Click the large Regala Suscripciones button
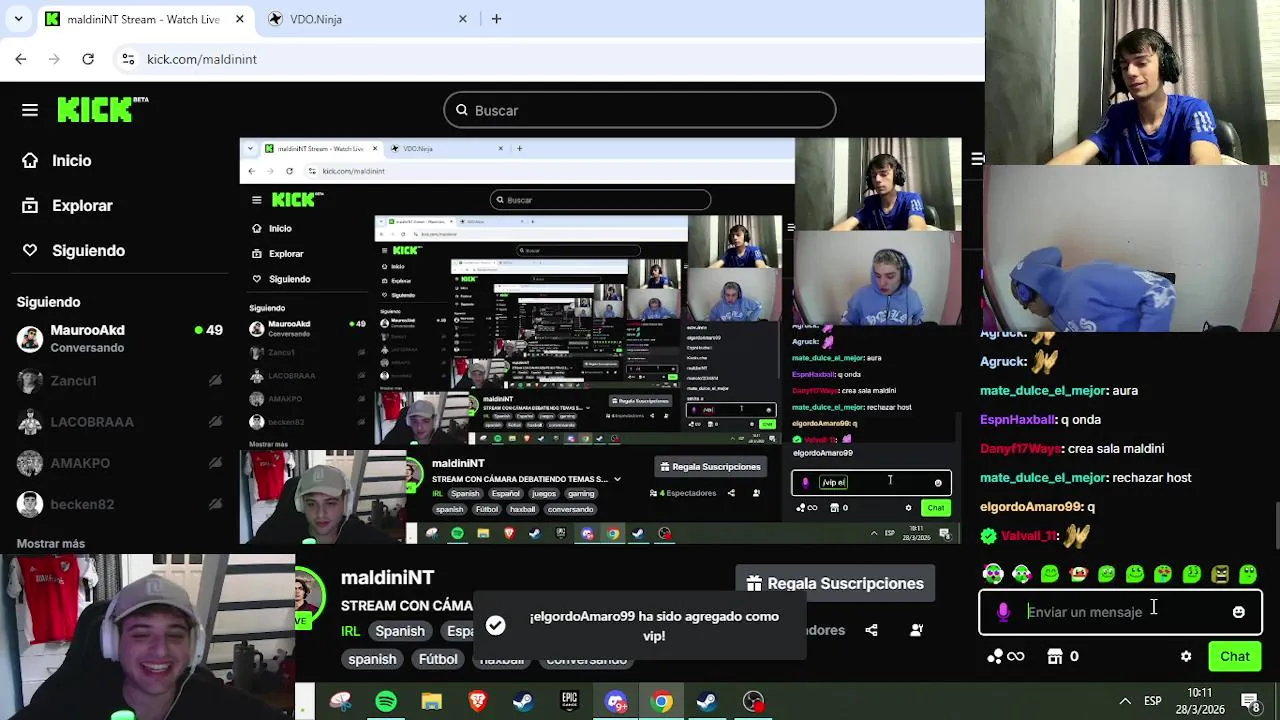 [834, 583]
